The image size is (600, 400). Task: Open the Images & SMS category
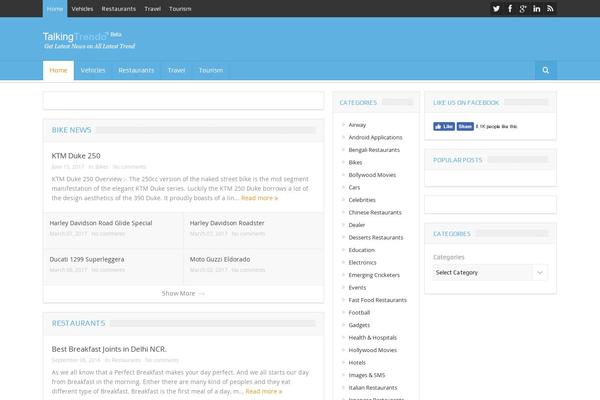pyautogui.click(x=367, y=375)
